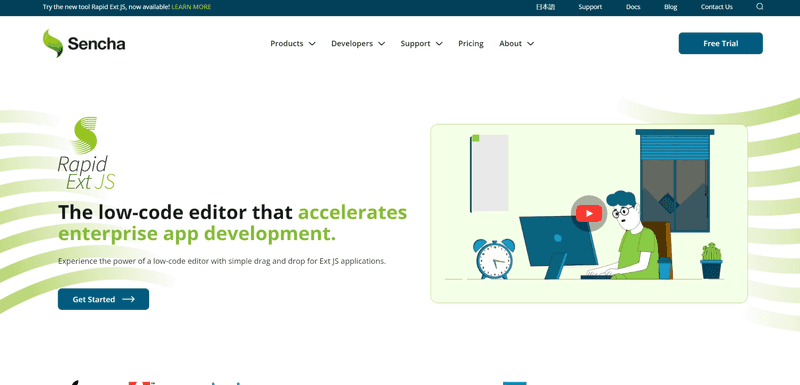Screen dimensions: 800x385
Task: Open the Docs link
Action: 633,7
